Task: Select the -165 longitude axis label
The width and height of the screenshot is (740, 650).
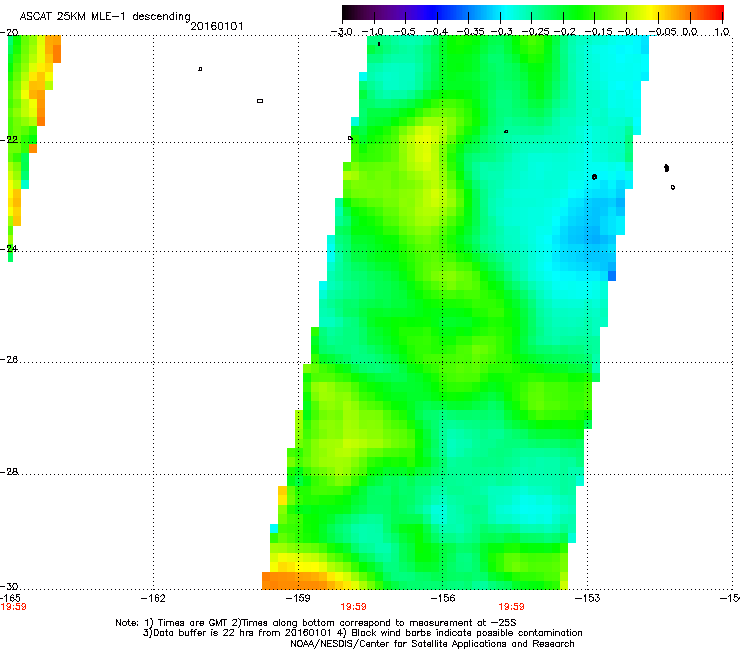Action: tap(10, 598)
